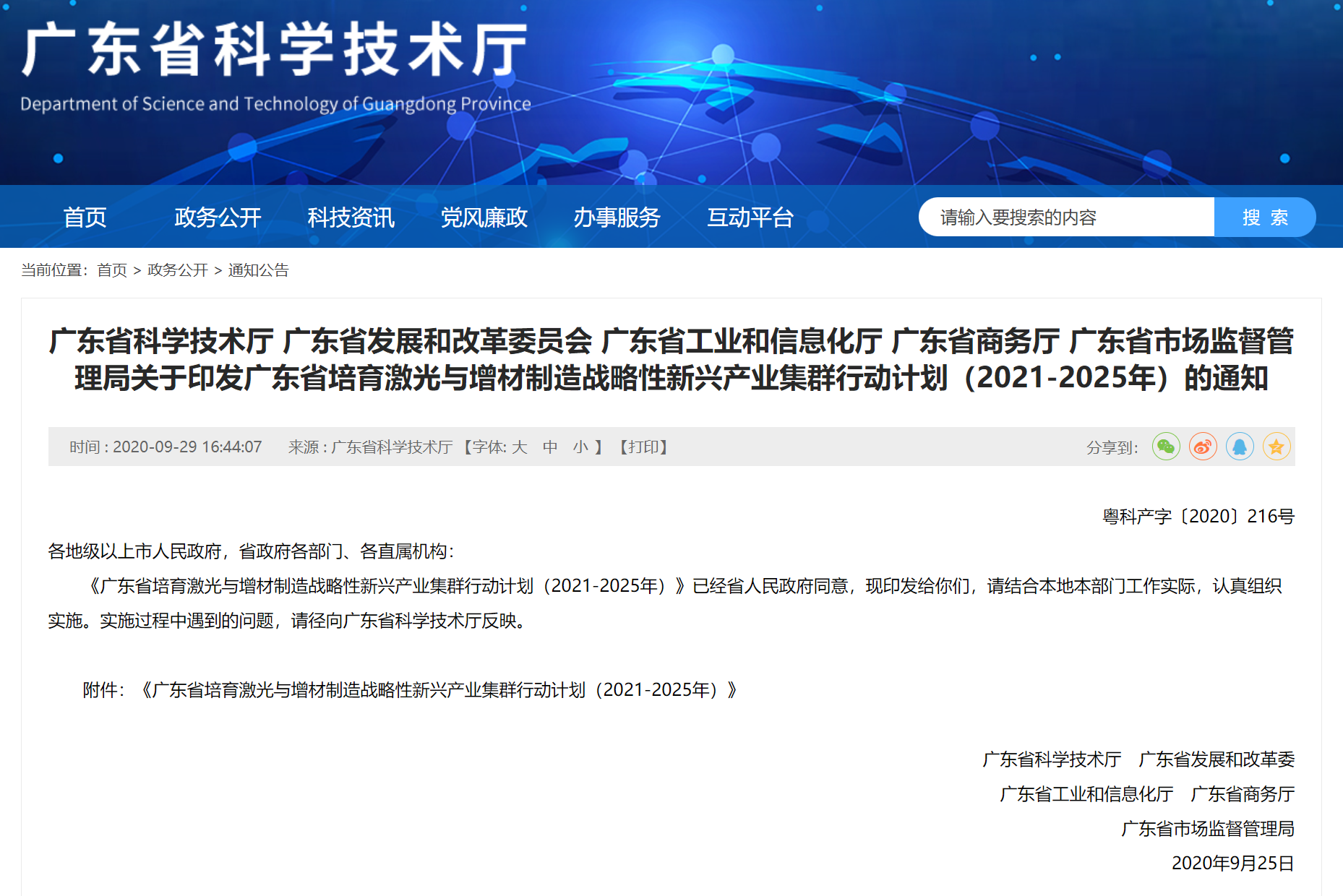
Task: Open 互动平台 navigation menu item
Action: click(750, 217)
